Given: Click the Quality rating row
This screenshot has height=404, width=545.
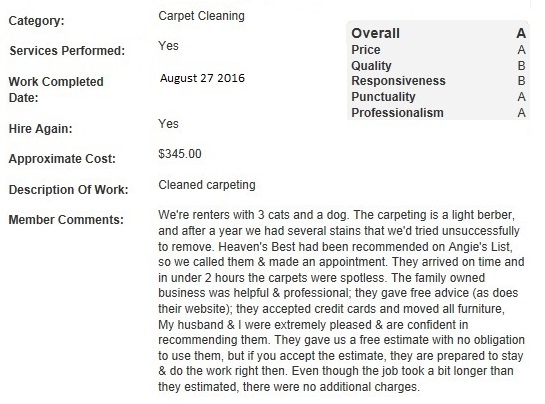Looking at the screenshot, I should click(438, 66).
